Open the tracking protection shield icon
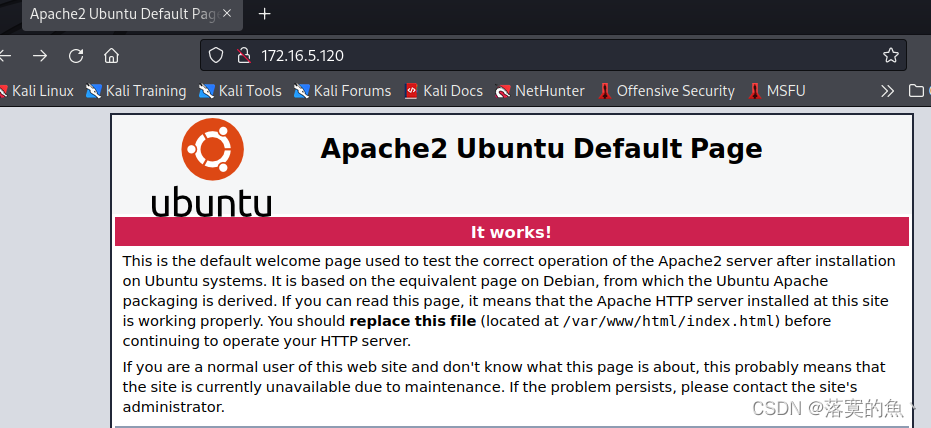Image resolution: width=931 pixels, height=428 pixels. pos(217,55)
